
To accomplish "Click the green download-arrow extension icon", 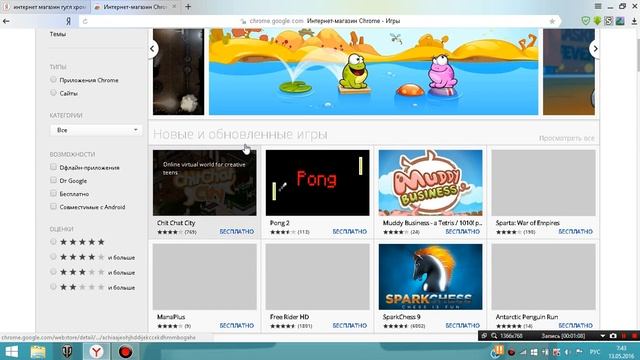I will 597,21.
